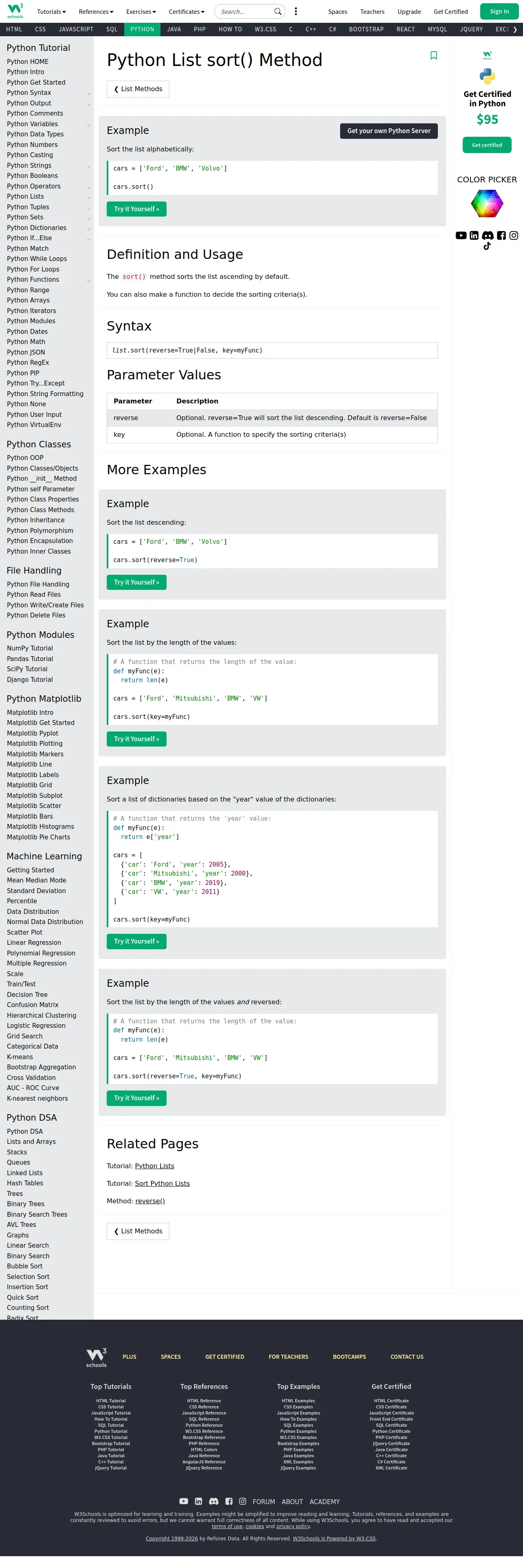Open the footer Discord icon
The height and width of the screenshot is (1568, 523).
point(214,1502)
